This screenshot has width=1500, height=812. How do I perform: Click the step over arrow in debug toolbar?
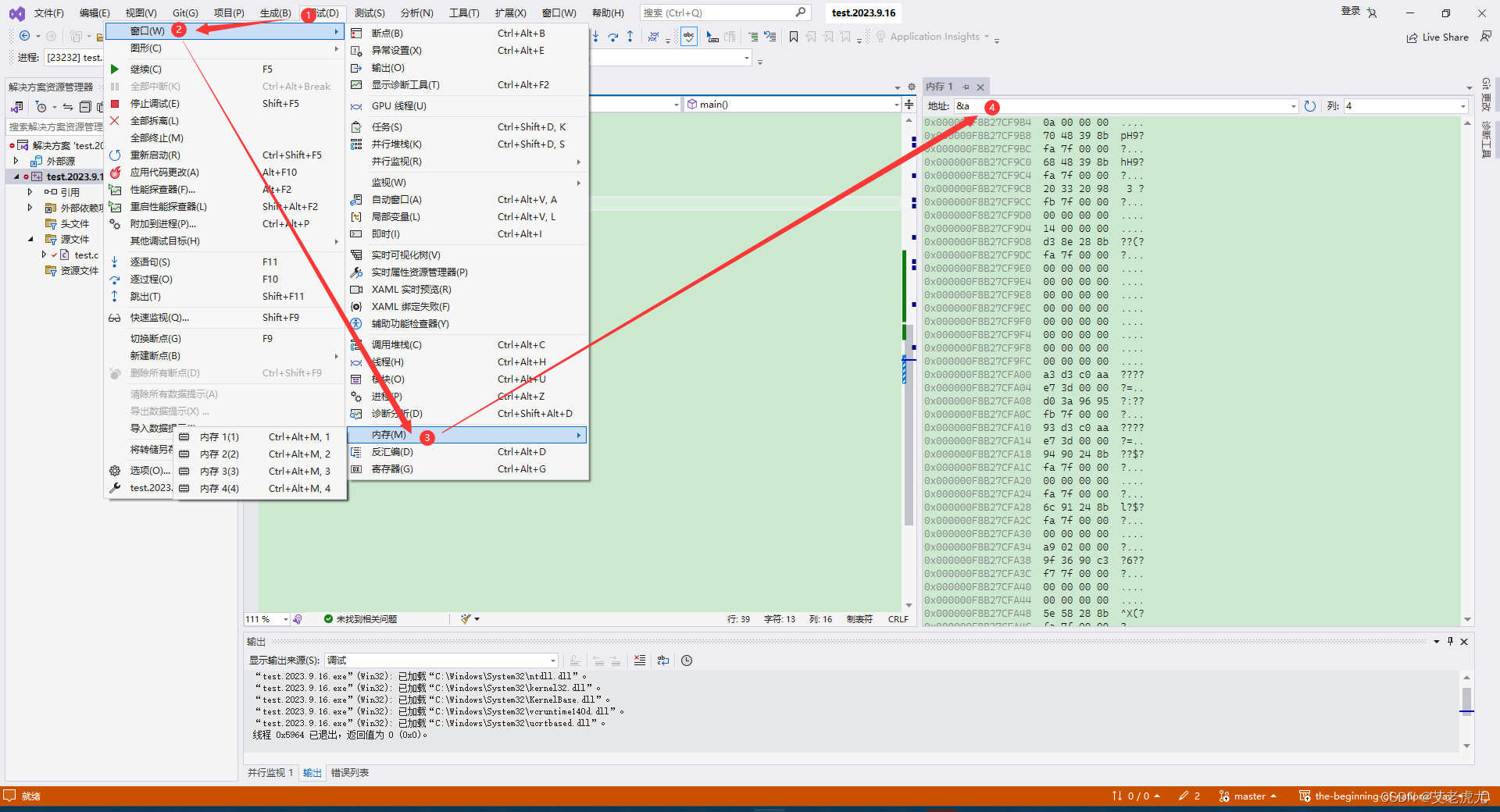[x=613, y=37]
